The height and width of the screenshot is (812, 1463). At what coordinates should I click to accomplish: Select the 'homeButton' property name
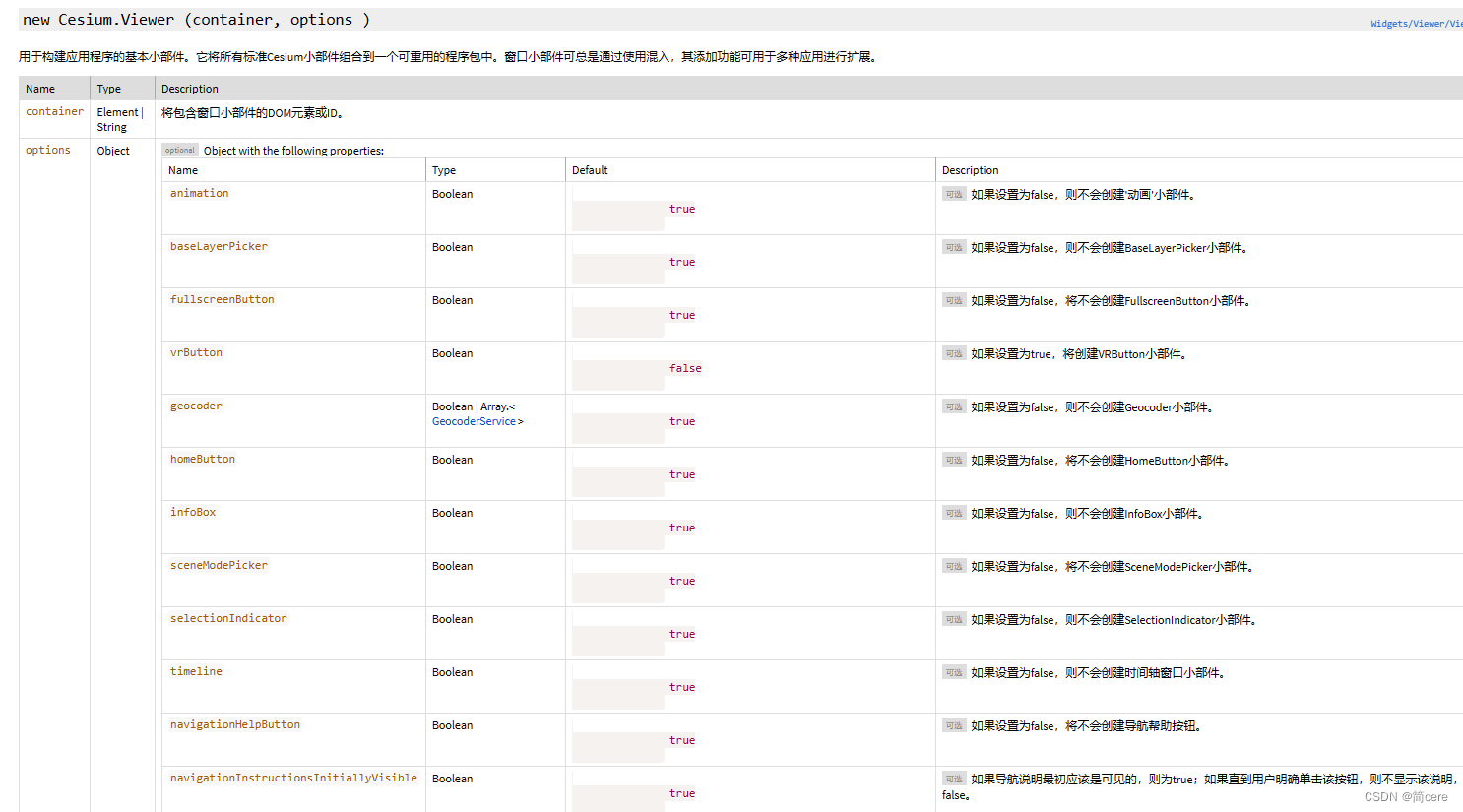tap(202, 459)
